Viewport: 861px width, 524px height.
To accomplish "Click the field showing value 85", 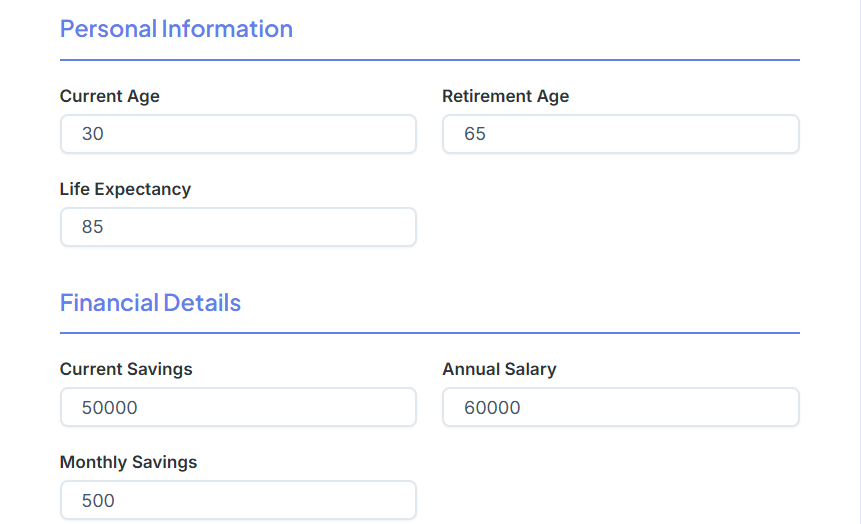I will pos(238,227).
